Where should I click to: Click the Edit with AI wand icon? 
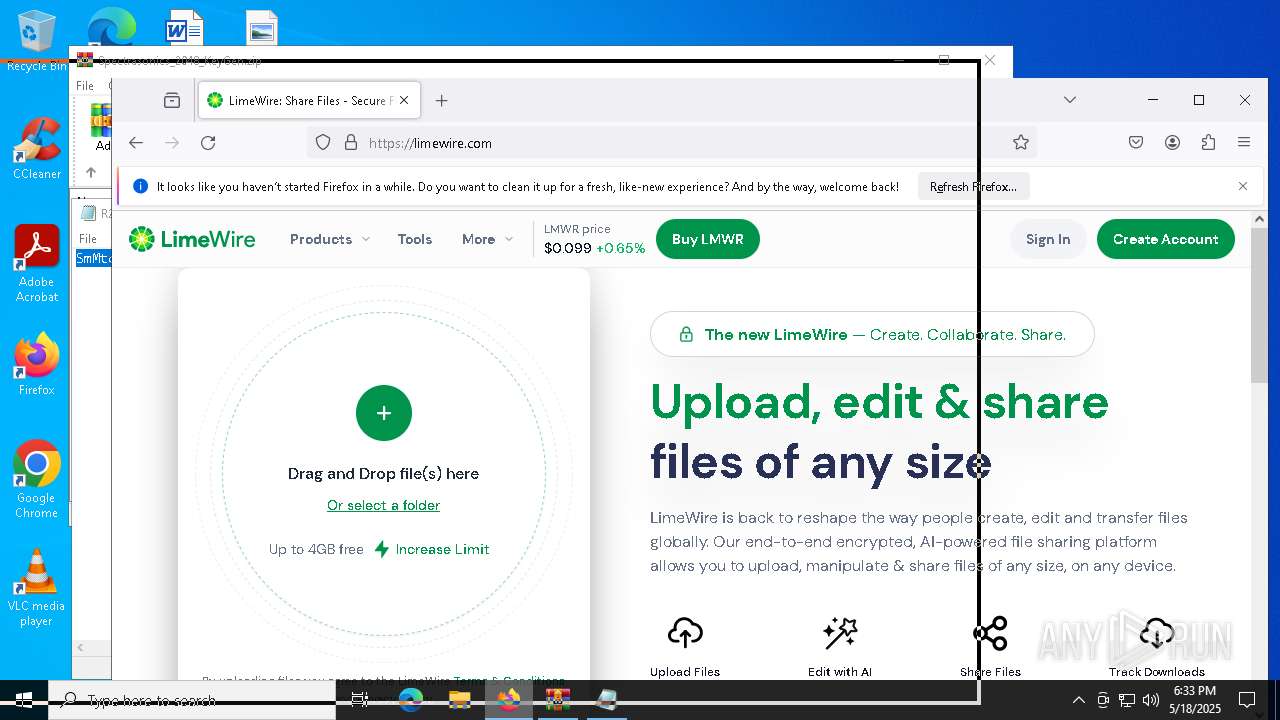tap(840, 633)
